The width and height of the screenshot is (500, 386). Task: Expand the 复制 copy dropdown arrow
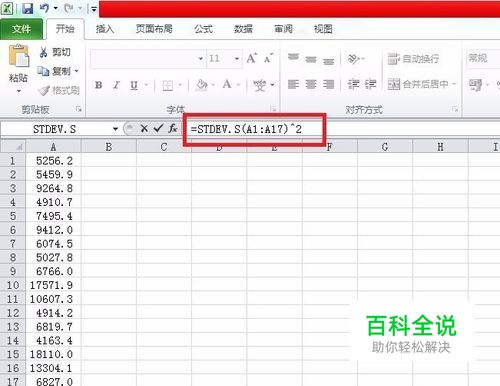(76, 71)
